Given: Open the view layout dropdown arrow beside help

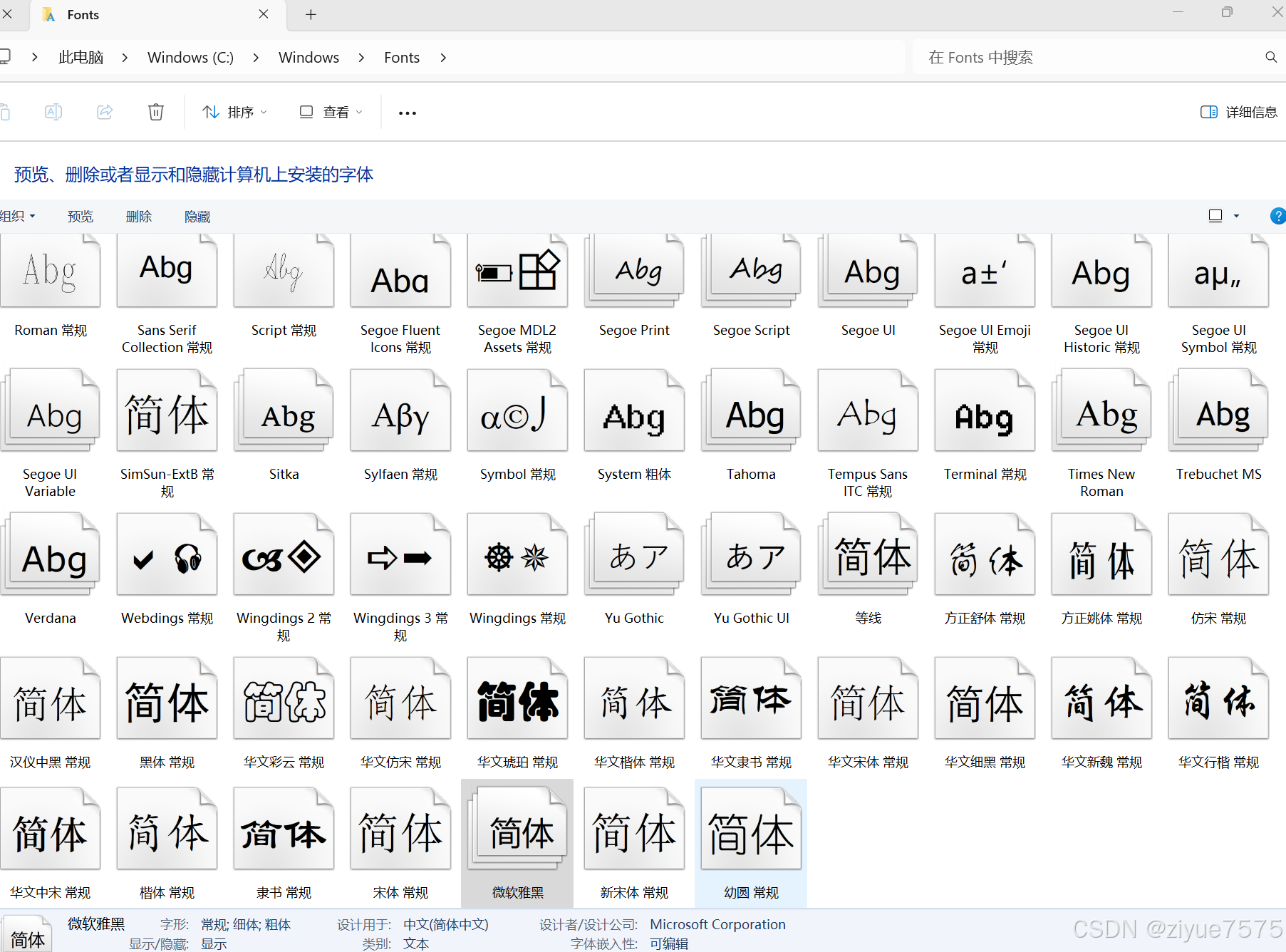Looking at the screenshot, I should tap(1236, 216).
